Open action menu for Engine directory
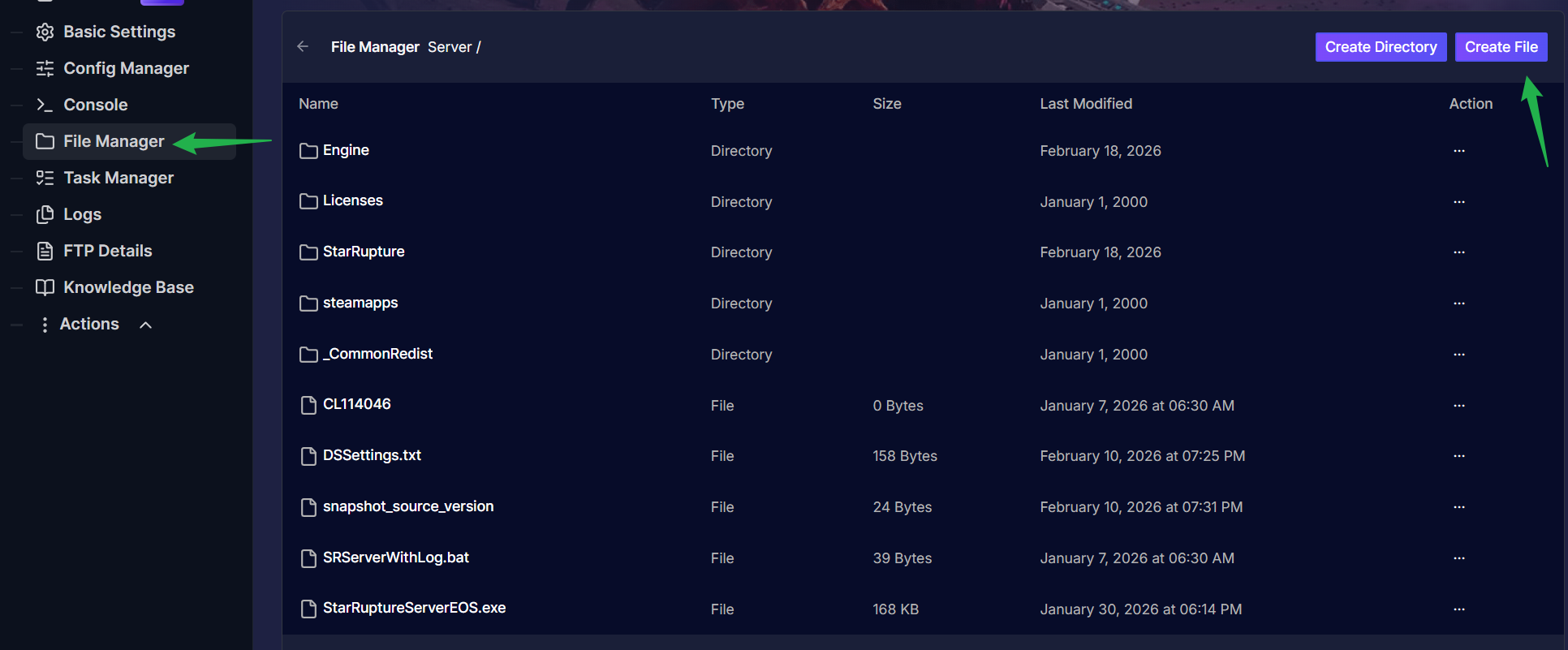Screen dimensions: 1568x650 click(x=1458, y=151)
